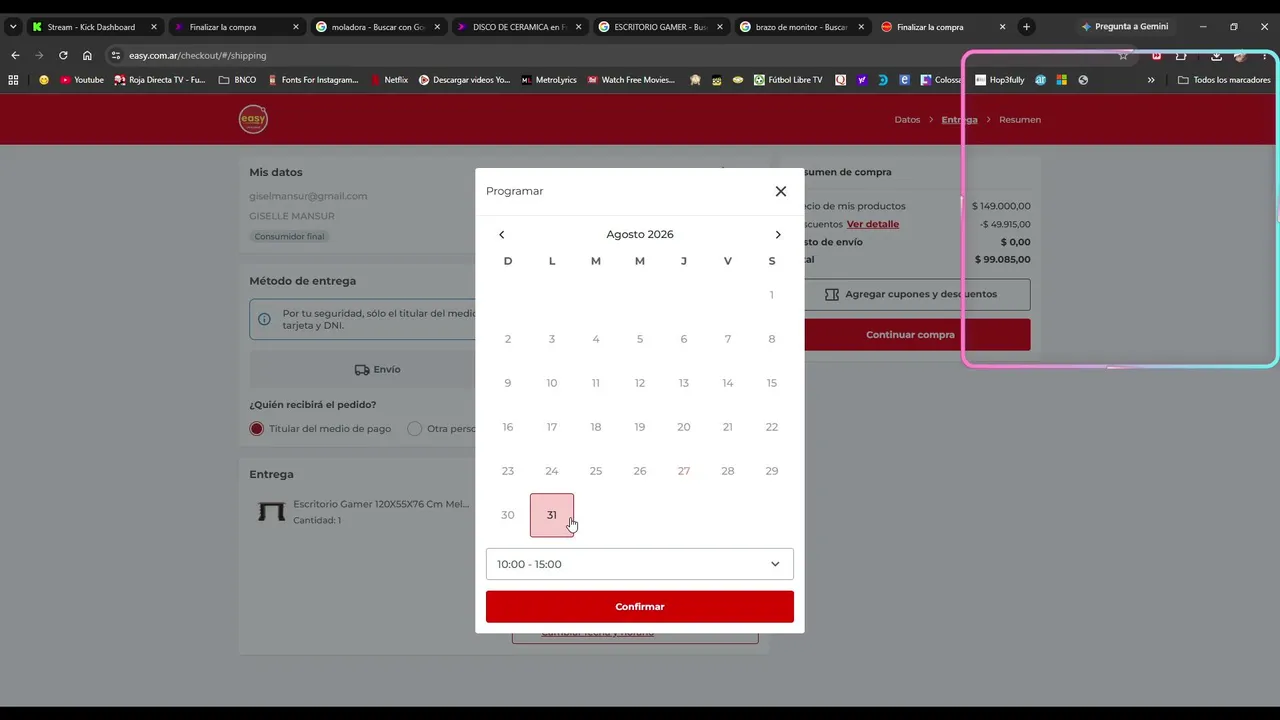Show more bookmarks with the chevron

[x=1151, y=80]
